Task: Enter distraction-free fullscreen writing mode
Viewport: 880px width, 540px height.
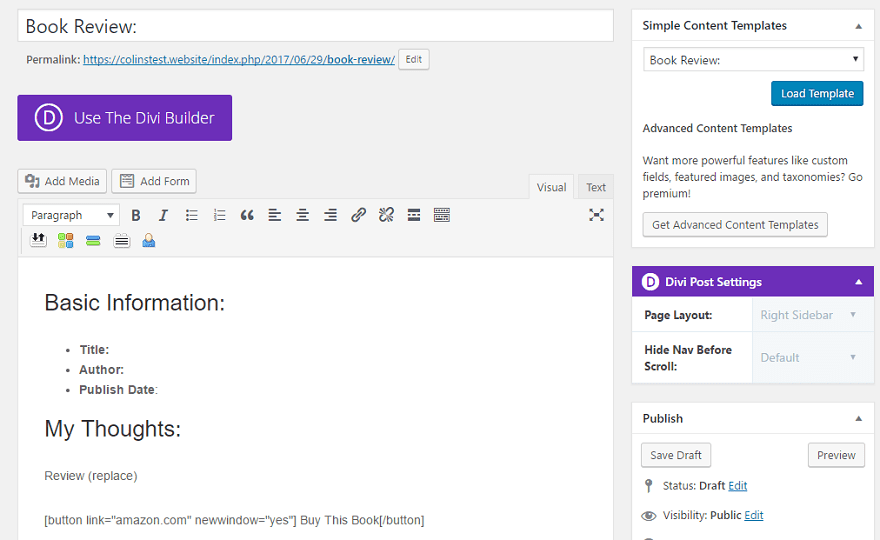Action: 596,215
